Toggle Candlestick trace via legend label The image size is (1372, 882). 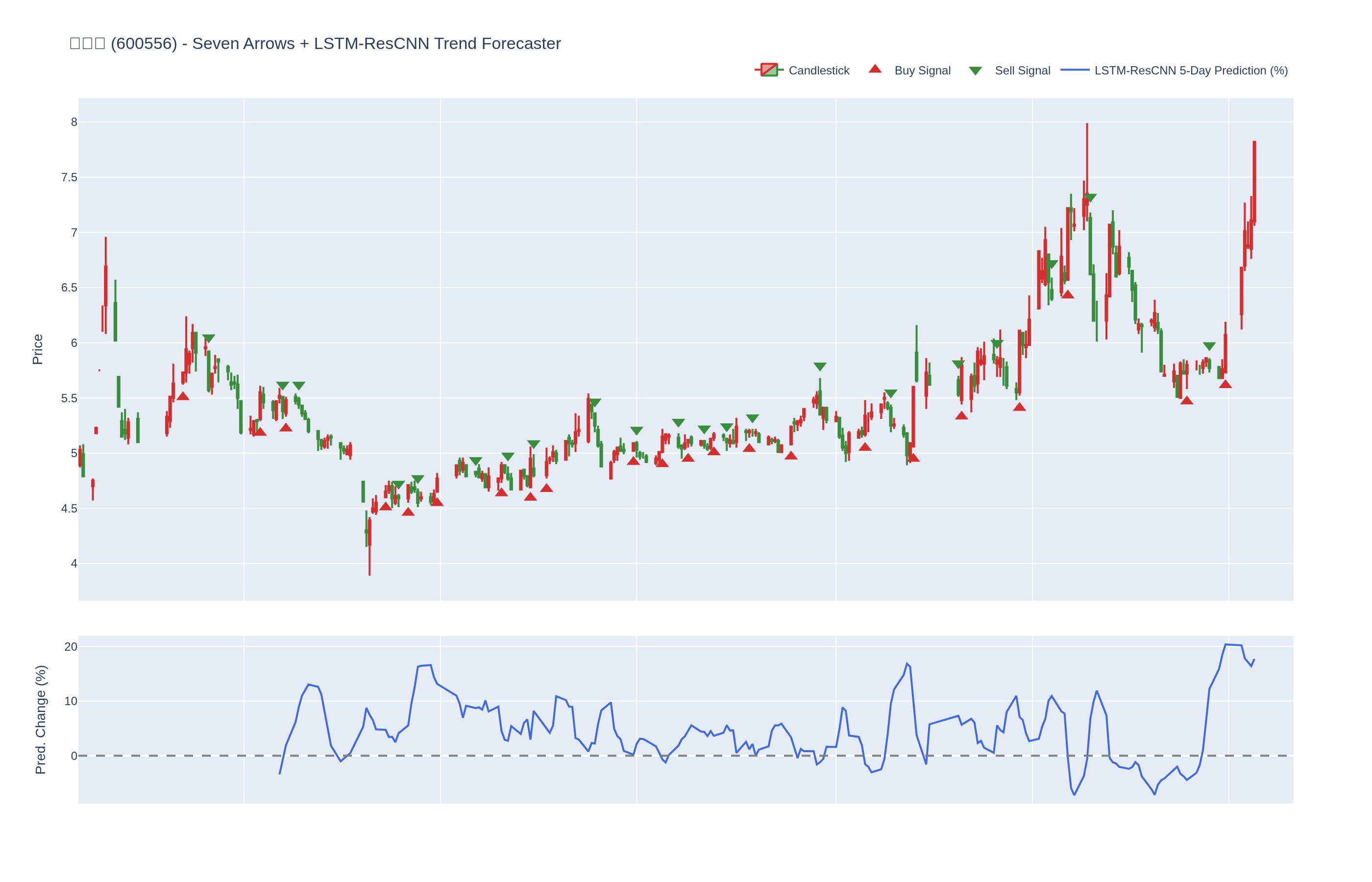pos(818,71)
